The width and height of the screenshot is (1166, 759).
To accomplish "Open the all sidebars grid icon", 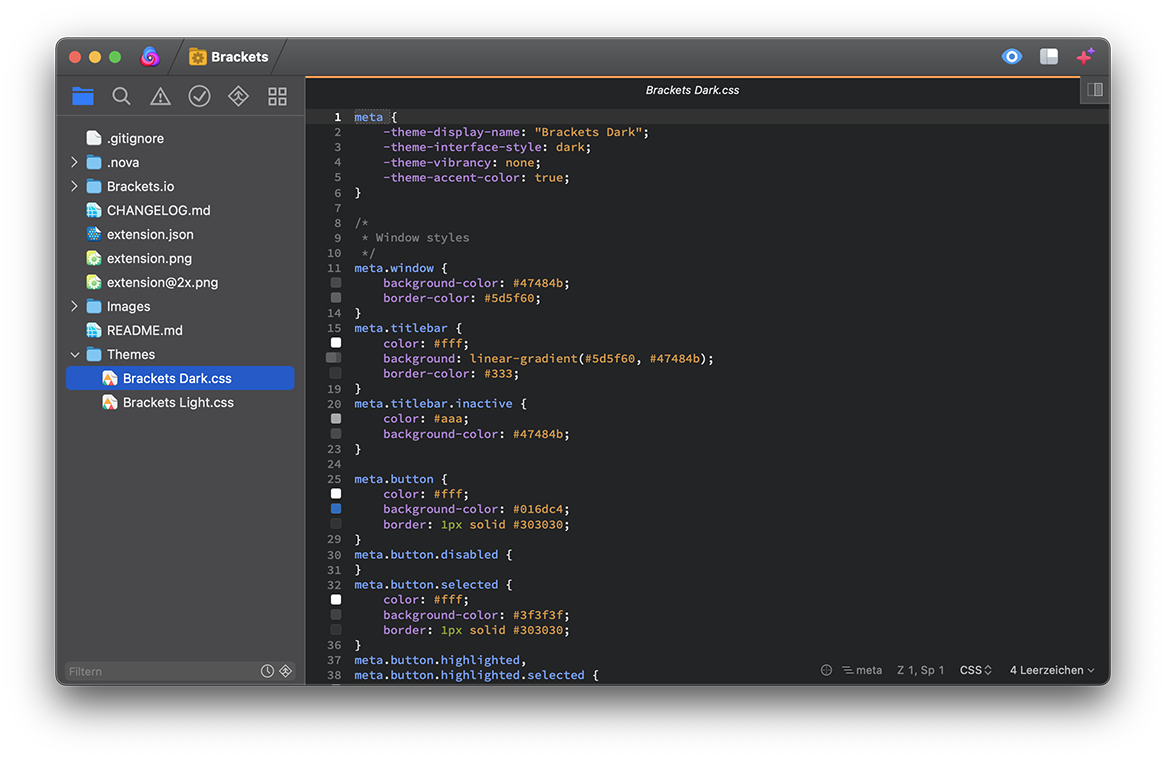I will pyautogui.click(x=277, y=96).
